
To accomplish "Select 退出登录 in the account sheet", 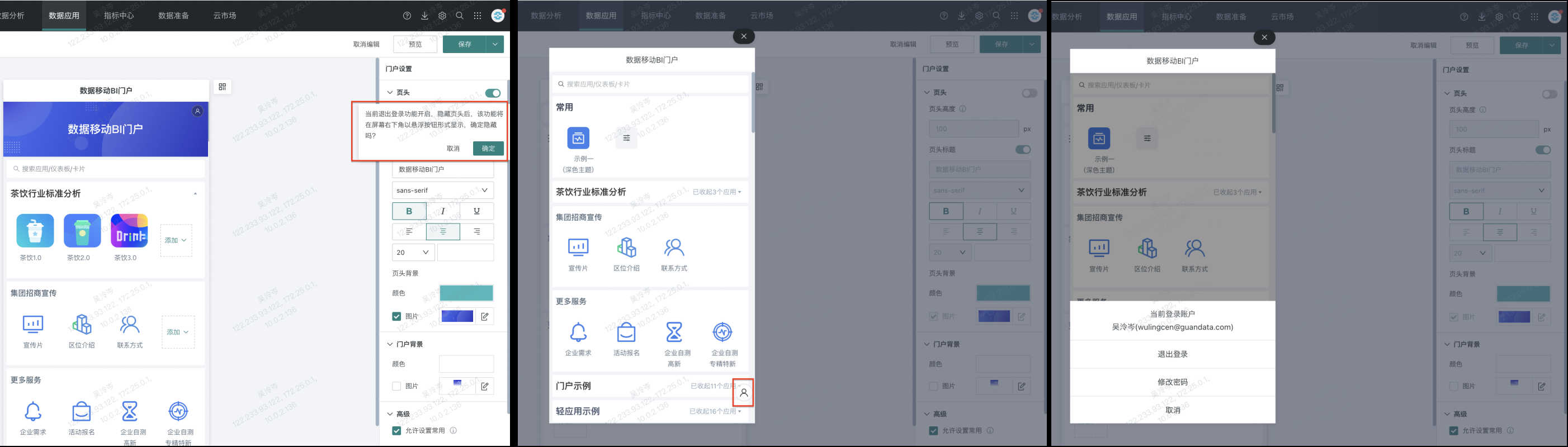I will [x=1172, y=354].
